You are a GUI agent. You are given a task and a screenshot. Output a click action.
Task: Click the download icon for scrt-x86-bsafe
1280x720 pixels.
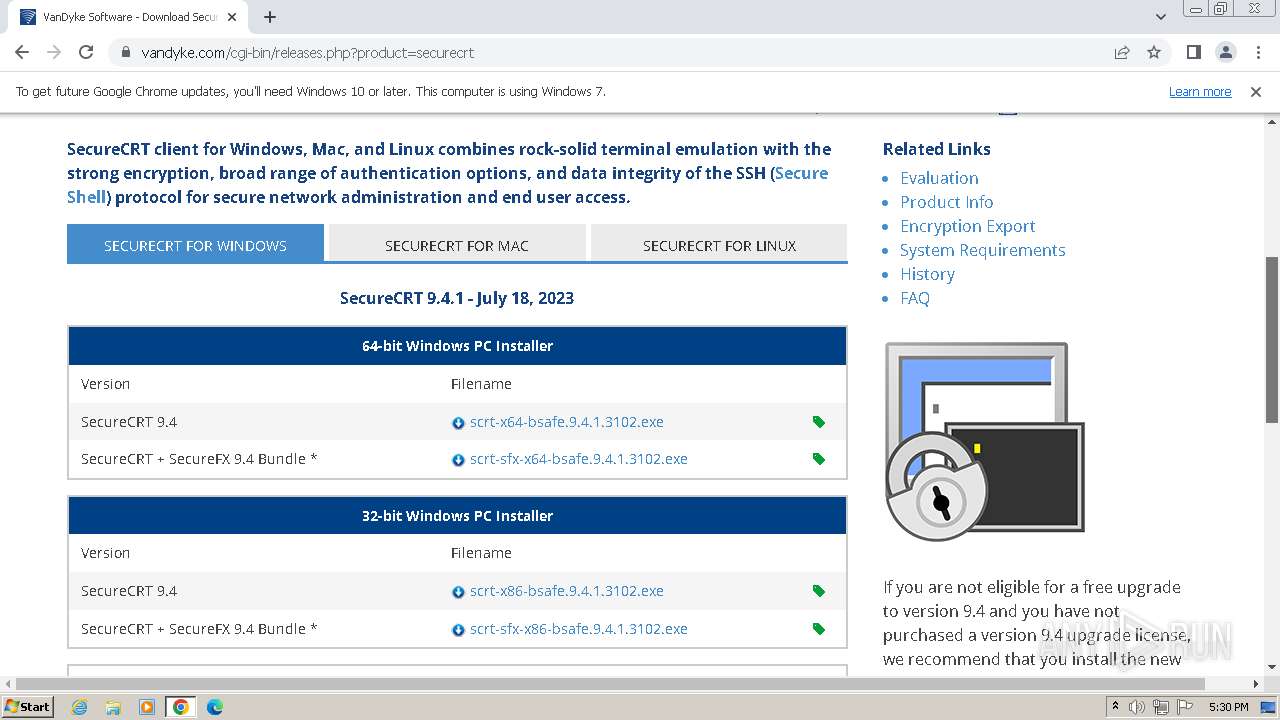click(458, 592)
